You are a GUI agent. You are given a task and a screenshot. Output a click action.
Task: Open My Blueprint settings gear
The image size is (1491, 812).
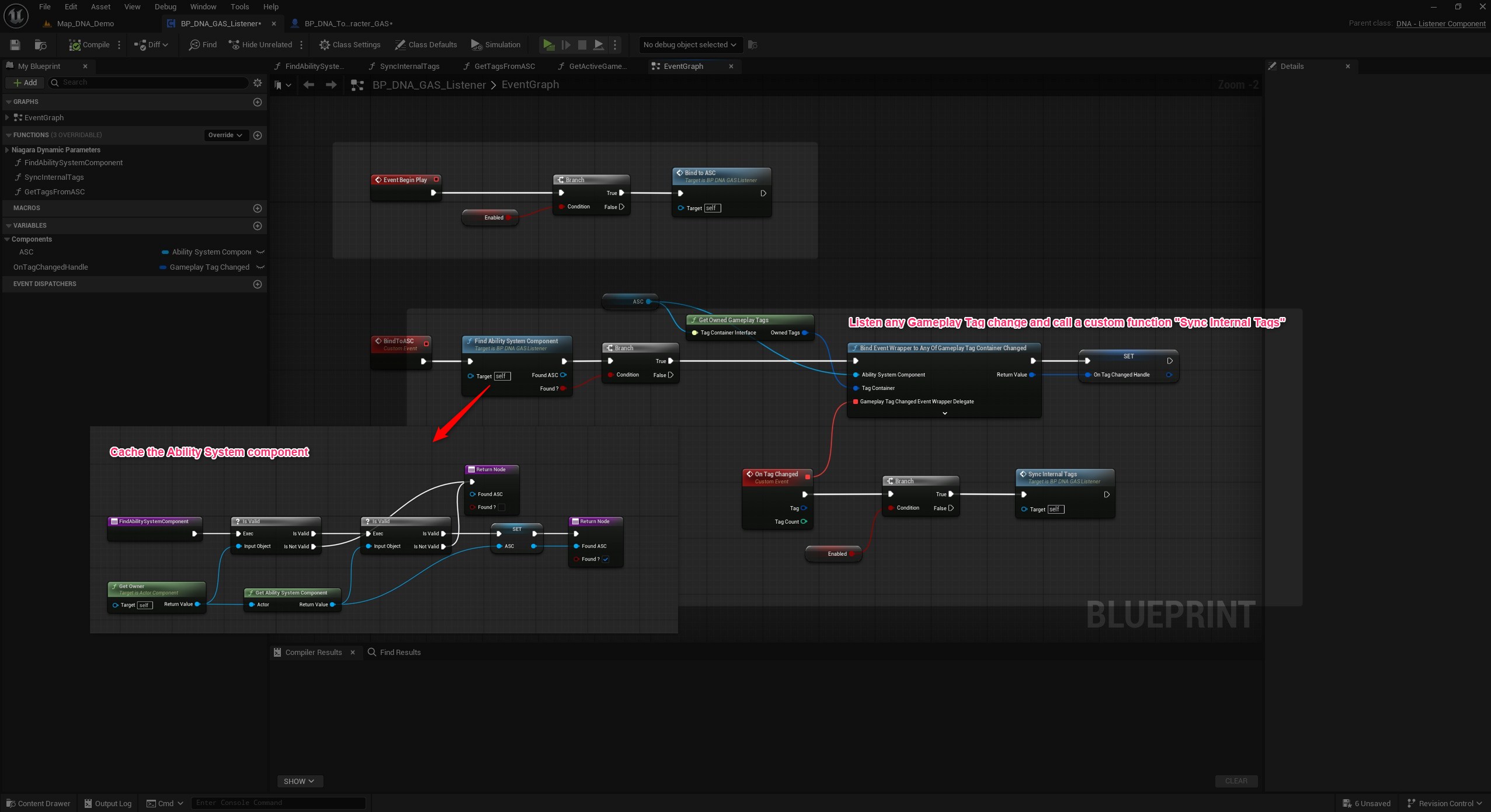pos(258,83)
